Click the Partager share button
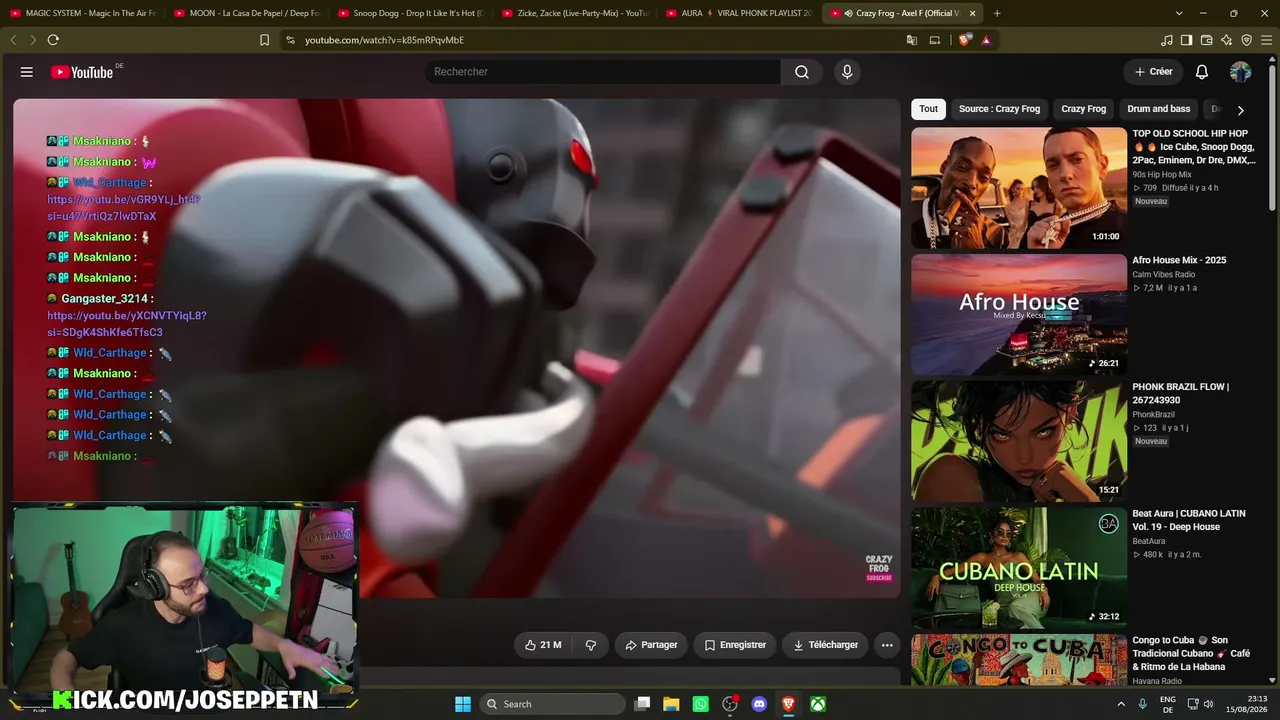The height and width of the screenshot is (720, 1280). pos(651,645)
